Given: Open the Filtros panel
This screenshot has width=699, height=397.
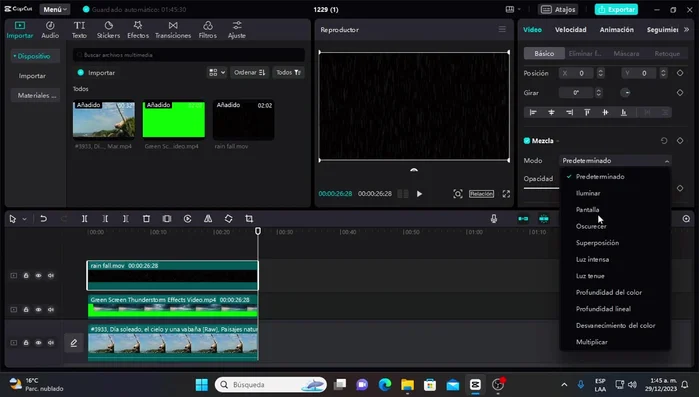Looking at the screenshot, I should coord(208,30).
